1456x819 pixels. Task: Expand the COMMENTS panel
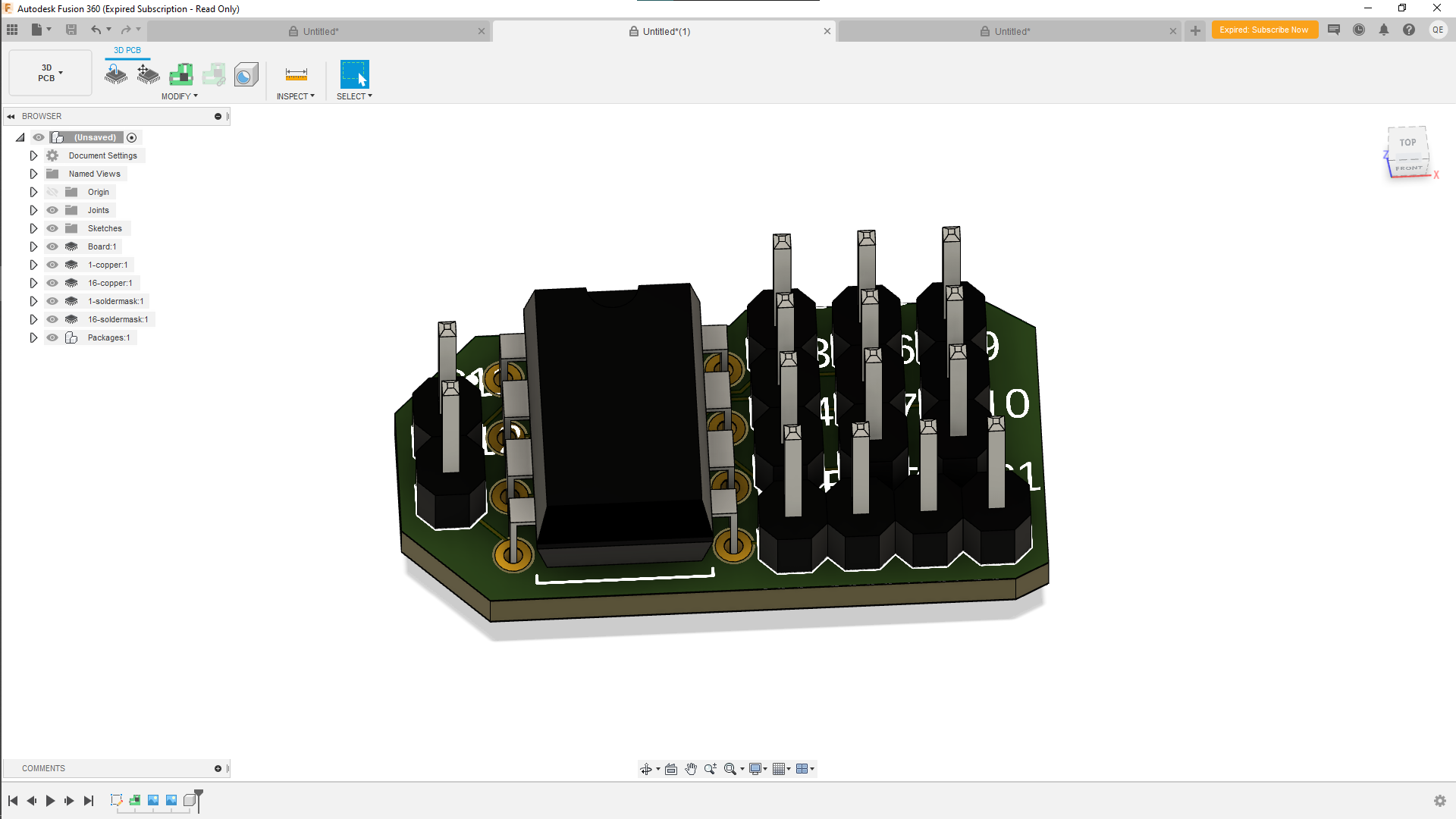pyautogui.click(x=218, y=768)
